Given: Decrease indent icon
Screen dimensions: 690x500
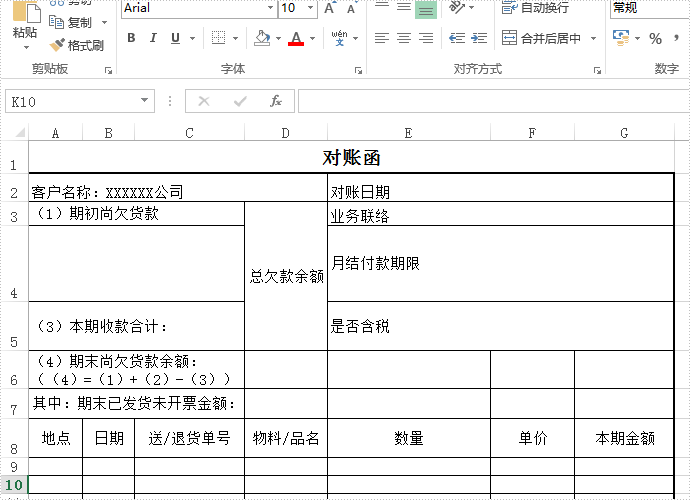Looking at the screenshot, I should coord(457,38).
